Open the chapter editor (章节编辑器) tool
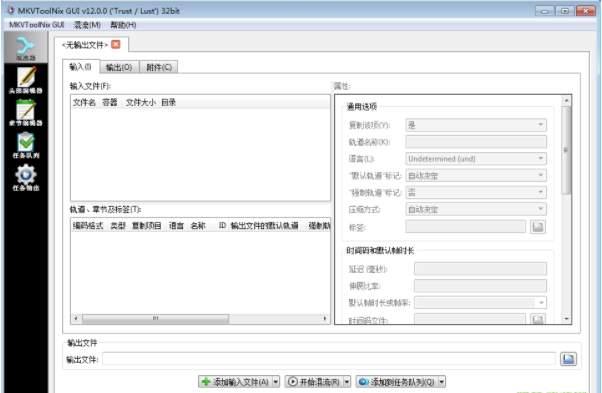Image resolution: width=602 pixels, height=393 pixels. tap(26, 113)
